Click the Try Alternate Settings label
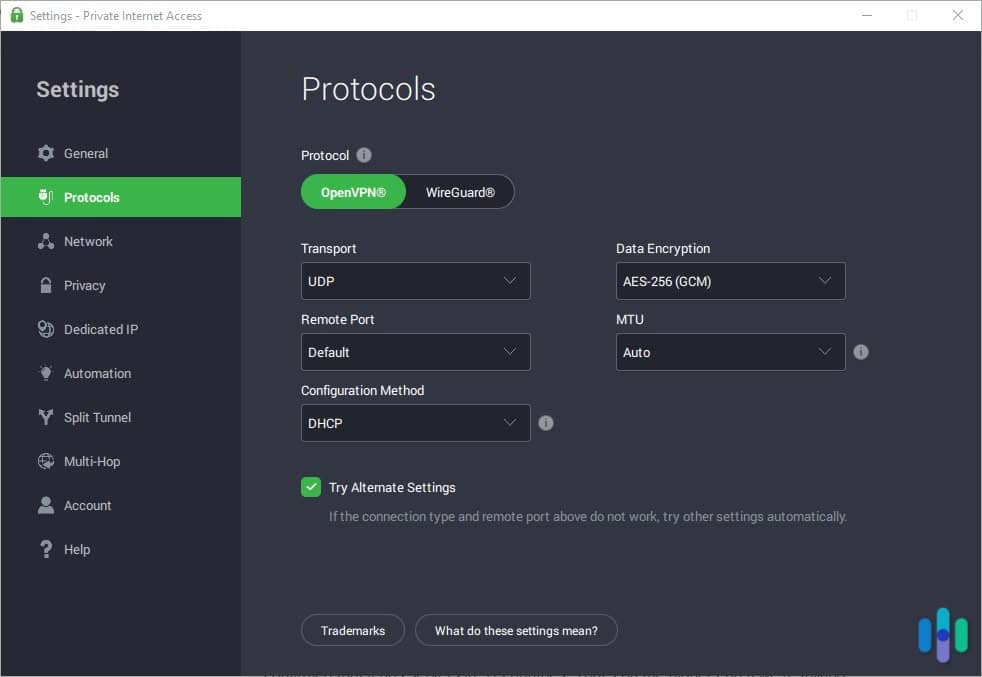982x677 pixels. point(392,487)
